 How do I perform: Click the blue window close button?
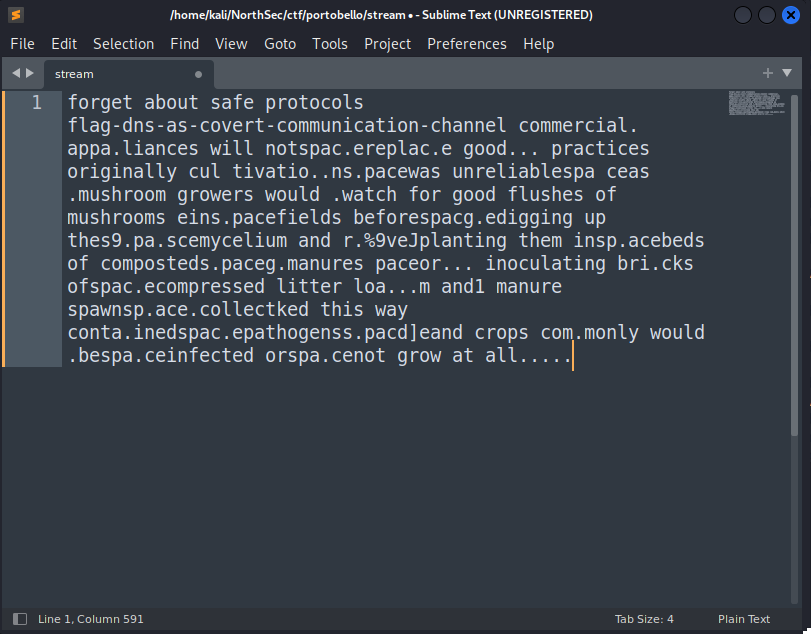click(x=790, y=15)
